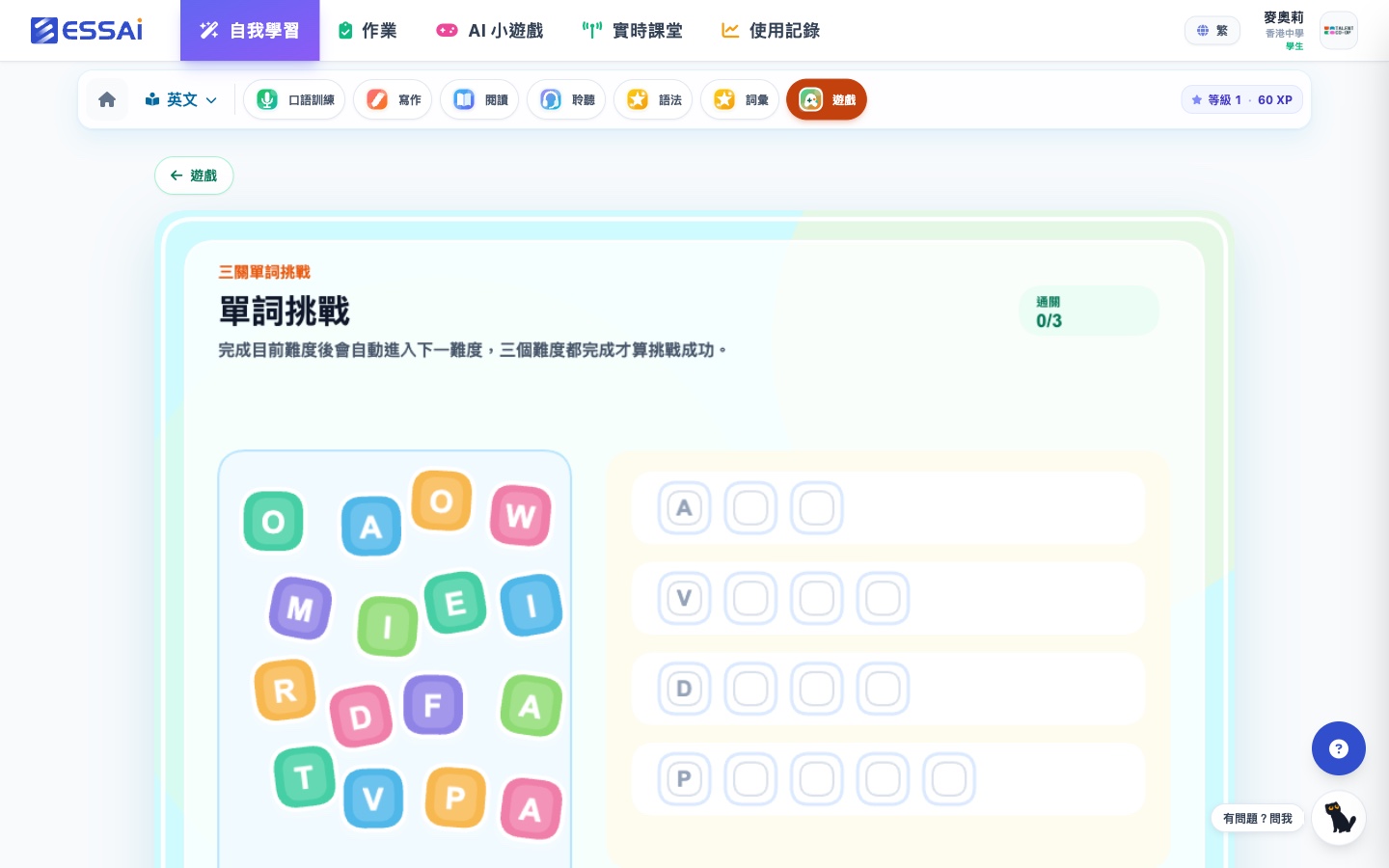The image size is (1389, 868).
Task: Select the 詞彙 category
Action: click(x=740, y=99)
